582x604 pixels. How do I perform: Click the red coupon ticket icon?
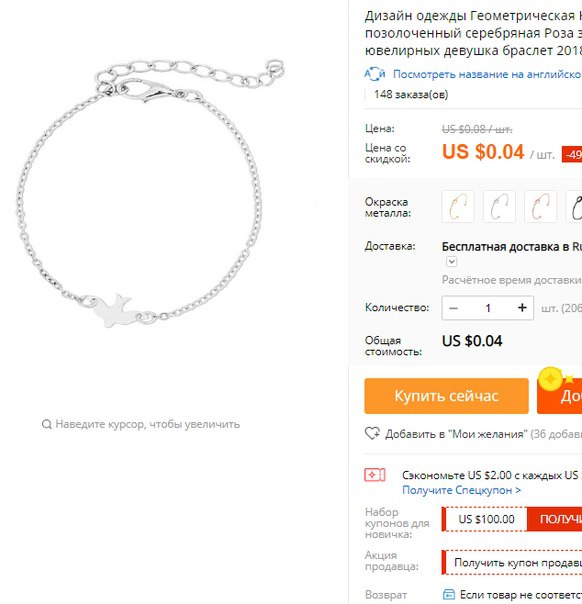[374, 475]
